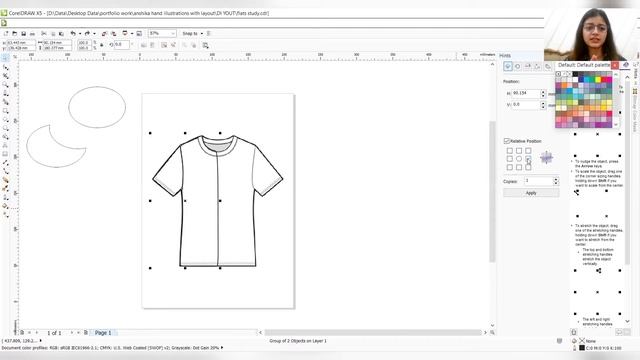Select the Rectangle tool
This screenshot has height=360, width=640.
(x=5, y=111)
